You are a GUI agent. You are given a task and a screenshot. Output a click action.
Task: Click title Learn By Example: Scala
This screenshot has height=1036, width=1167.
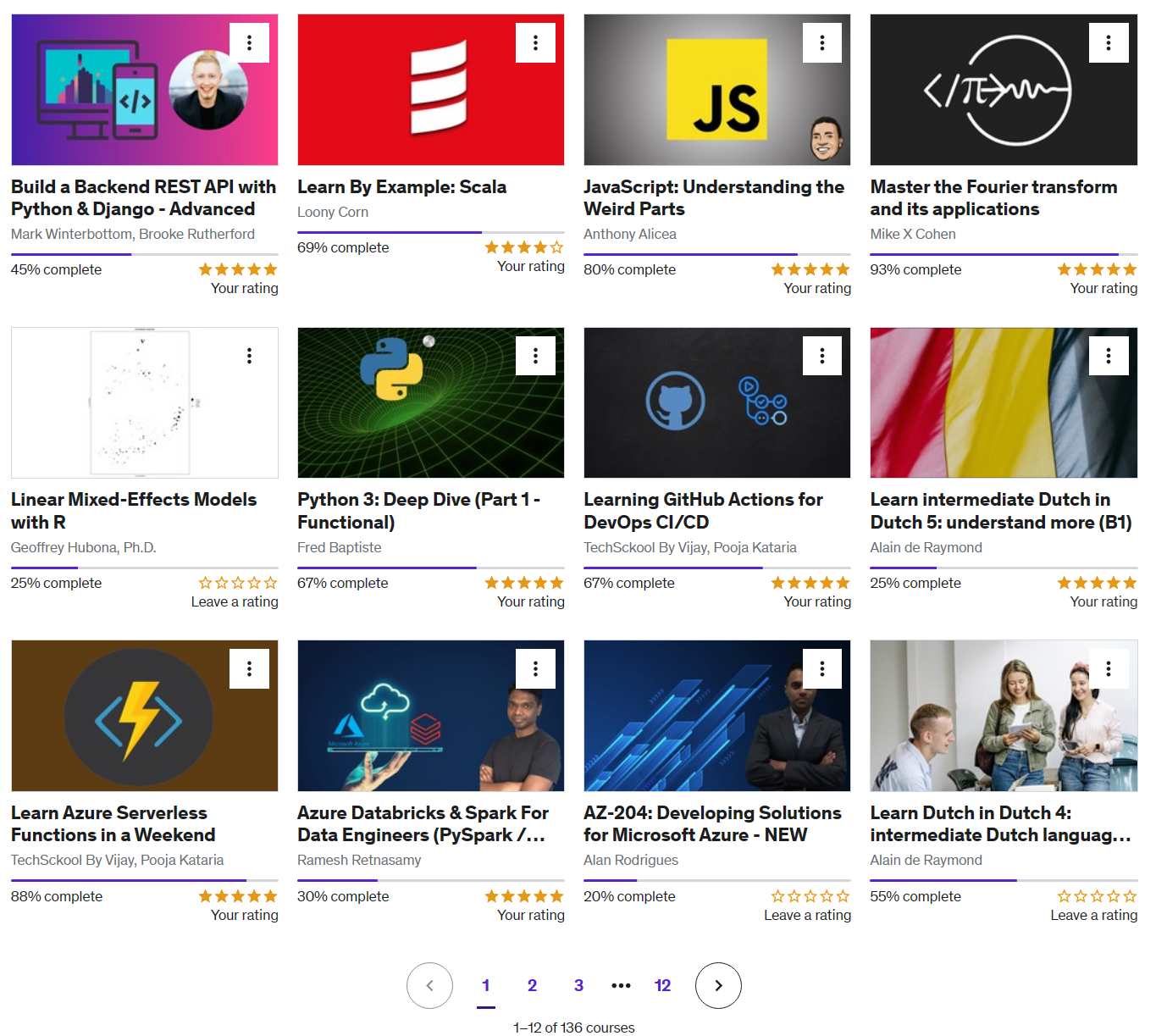401,186
